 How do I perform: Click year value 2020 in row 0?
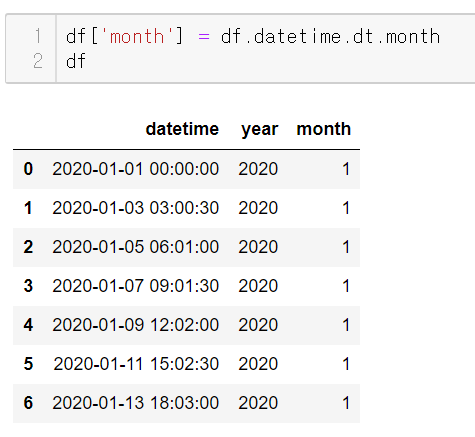coord(258,169)
